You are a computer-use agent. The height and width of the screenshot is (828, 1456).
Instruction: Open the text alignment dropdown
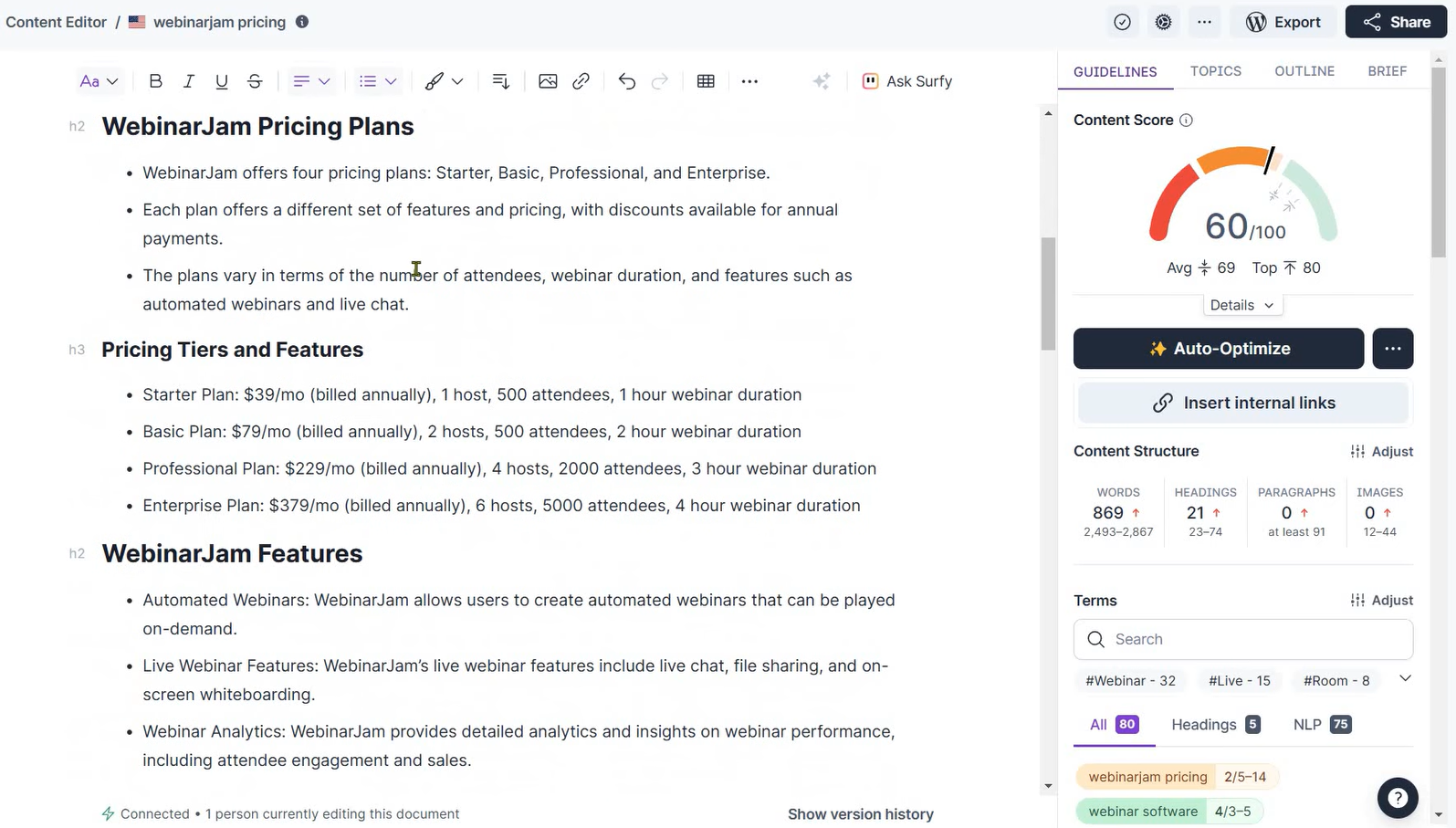[x=310, y=81]
